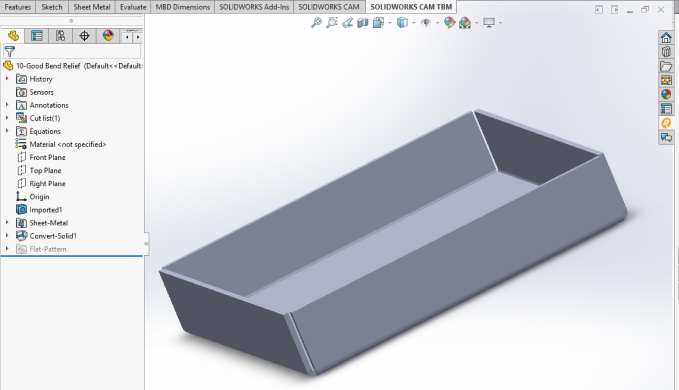Image resolution: width=679 pixels, height=390 pixels.
Task: Open the Design Library task pane icon
Action: point(666,52)
